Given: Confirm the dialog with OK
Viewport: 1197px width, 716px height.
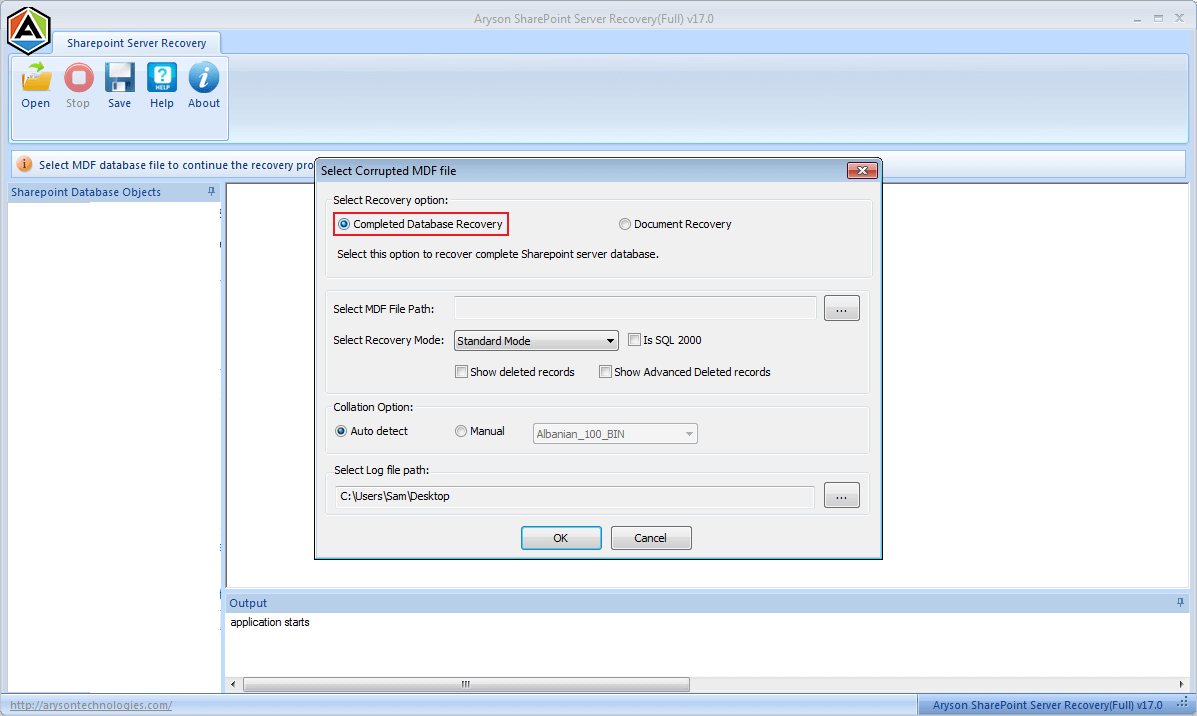Looking at the screenshot, I should pos(561,538).
